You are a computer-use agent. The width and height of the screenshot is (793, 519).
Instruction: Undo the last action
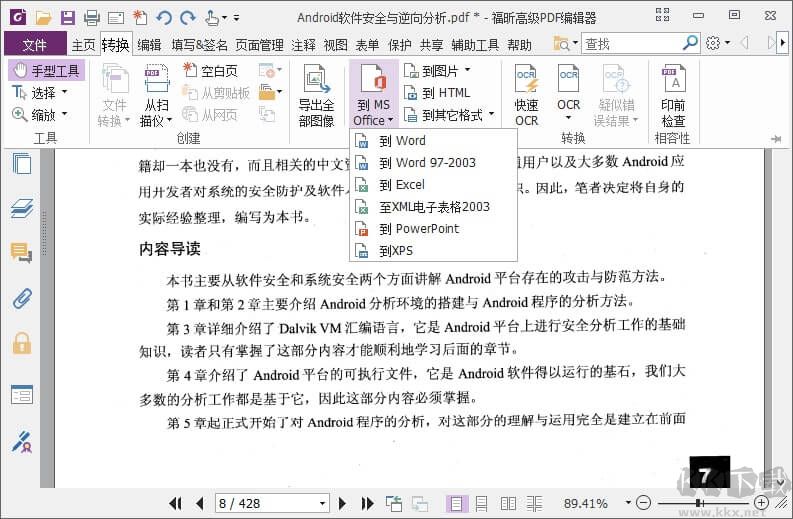coord(163,18)
